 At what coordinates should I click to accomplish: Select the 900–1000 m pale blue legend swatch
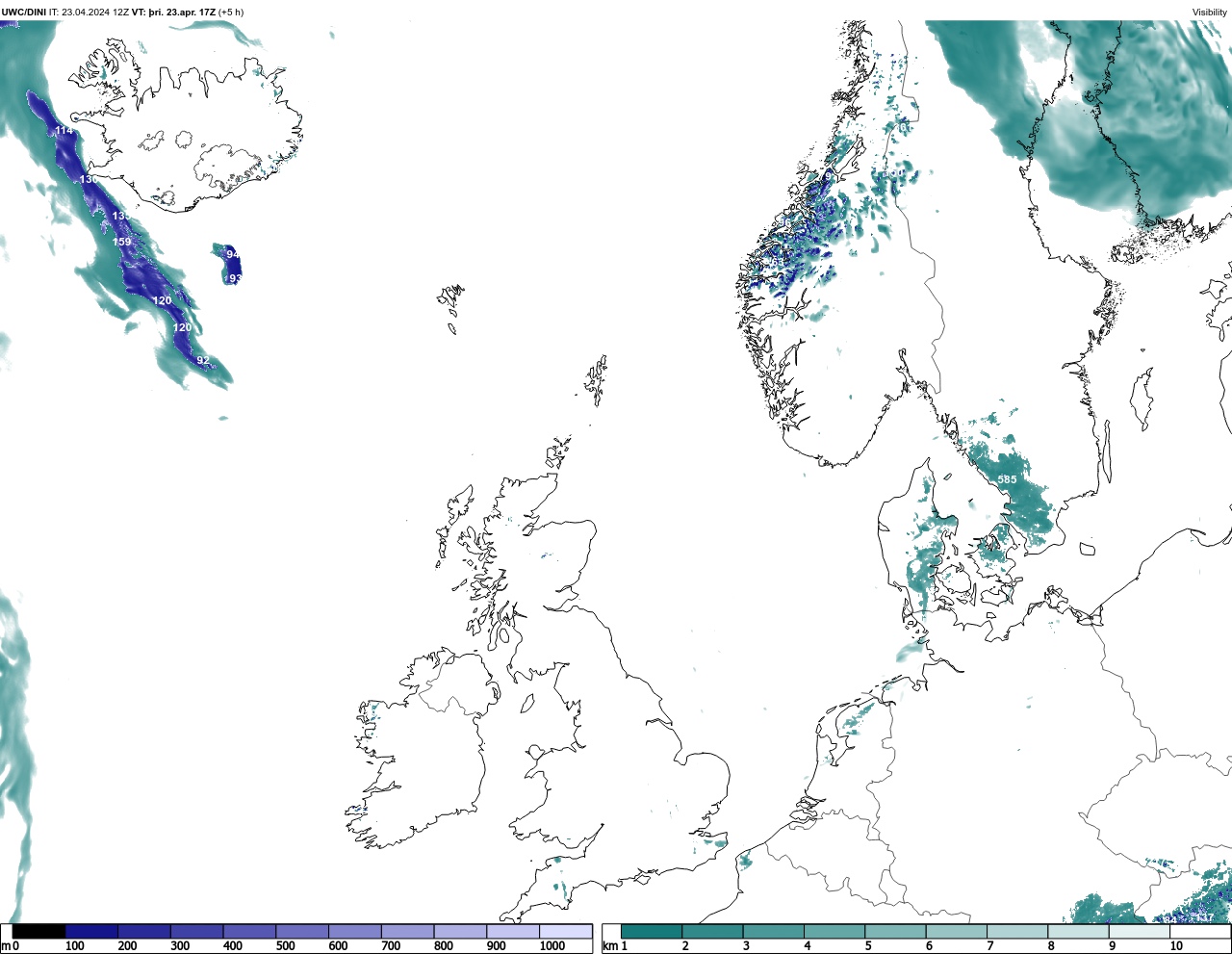pos(513,932)
